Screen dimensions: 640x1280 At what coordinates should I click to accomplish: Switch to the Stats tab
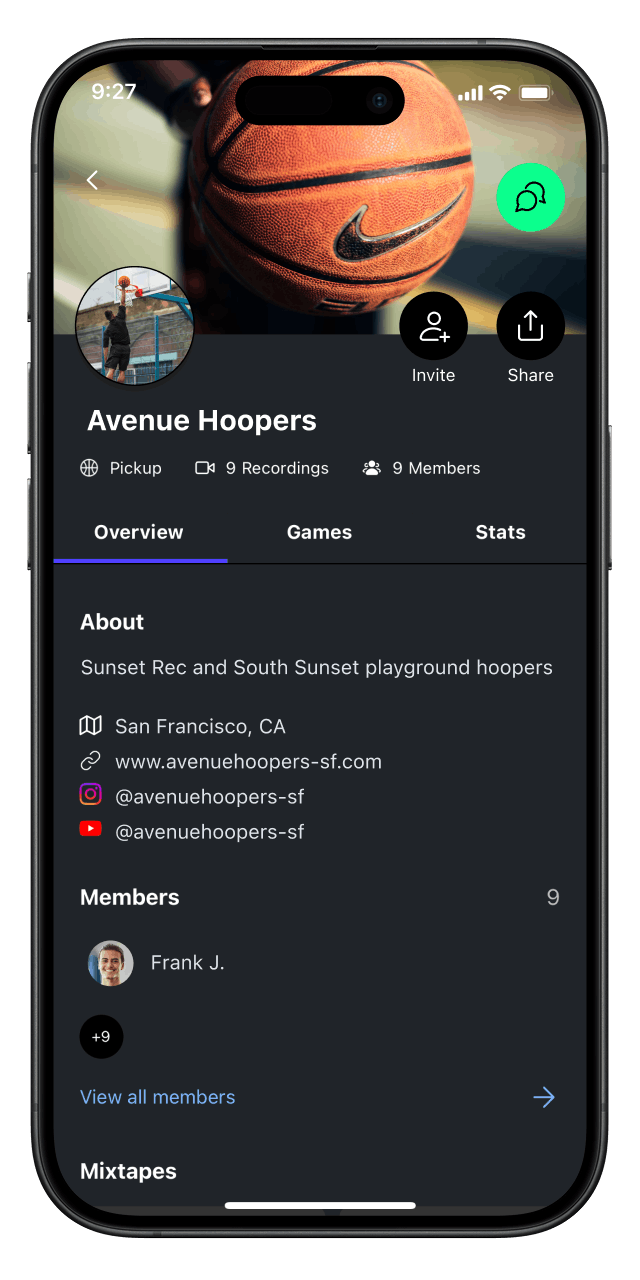click(500, 532)
